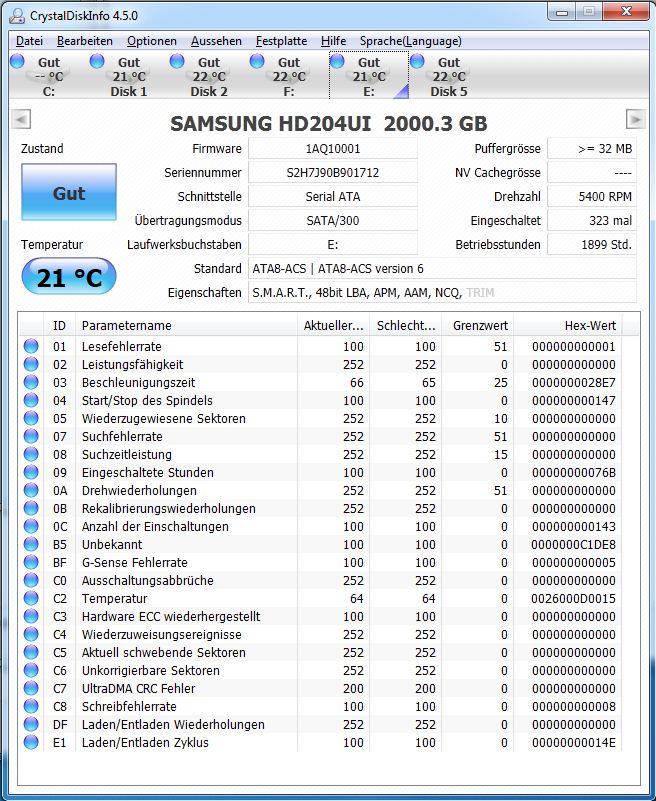Viewport: 656px width, 801px height.
Task: Click the Parametername column header
Action: click(x=186, y=325)
